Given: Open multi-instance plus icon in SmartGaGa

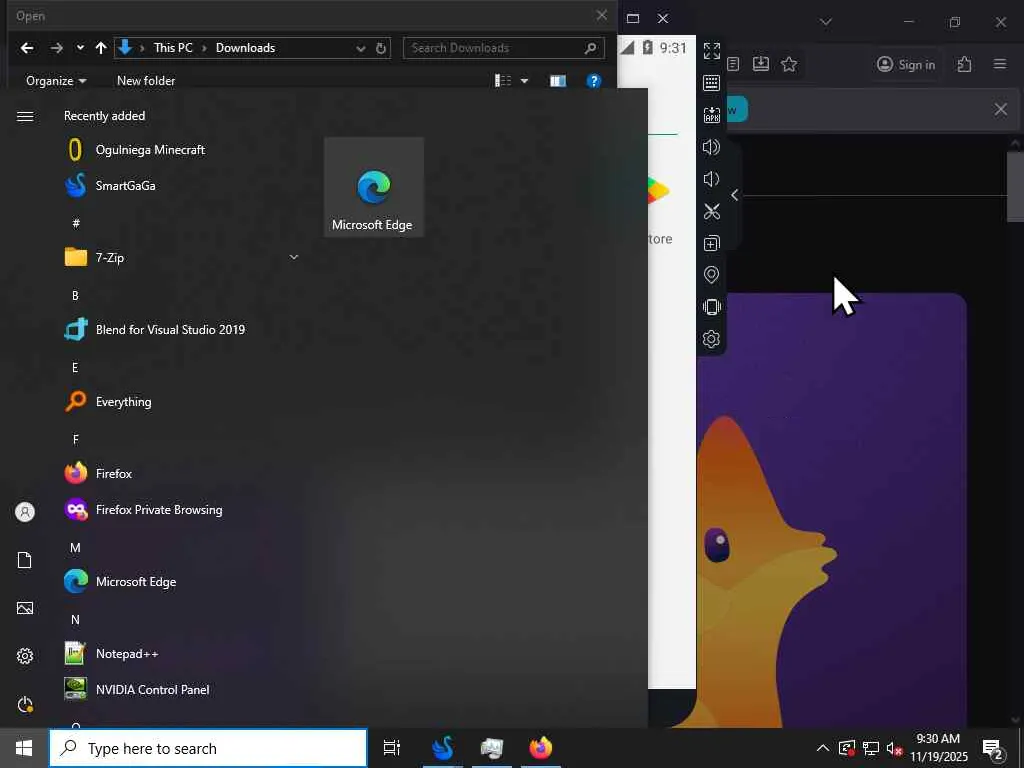Looking at the screenshot, I should pyautogui.click(x=712, y=243).
